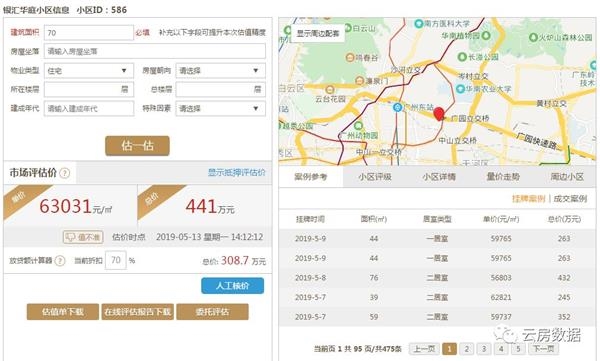
Task: Click the 估值单下载 button
Action: click(x=63, y=312)
